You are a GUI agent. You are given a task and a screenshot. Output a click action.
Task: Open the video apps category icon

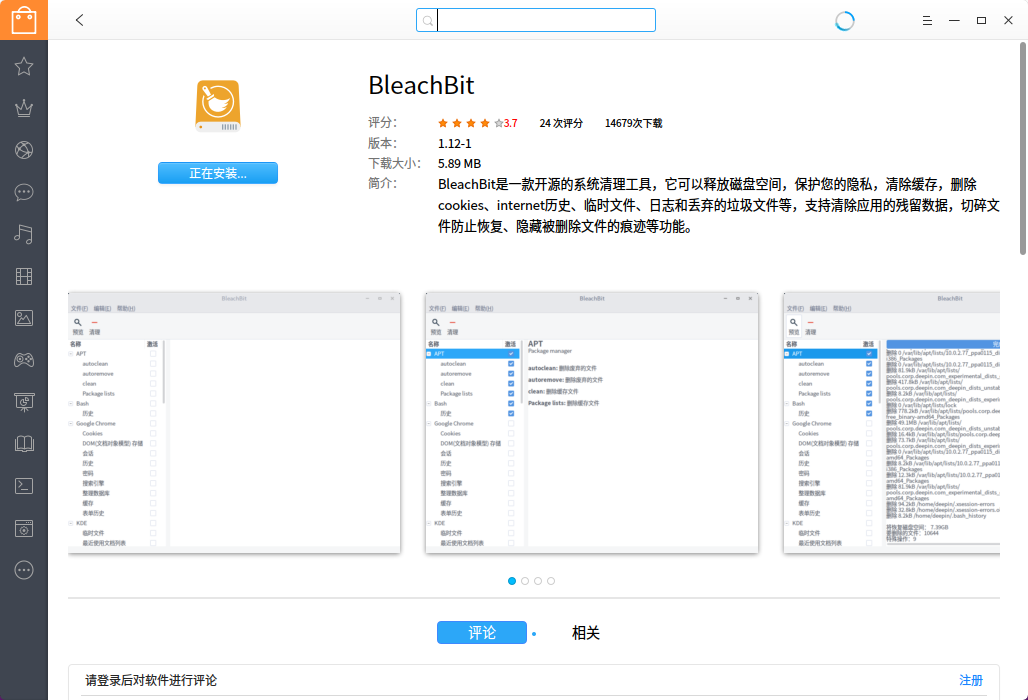tap(24, 276)
